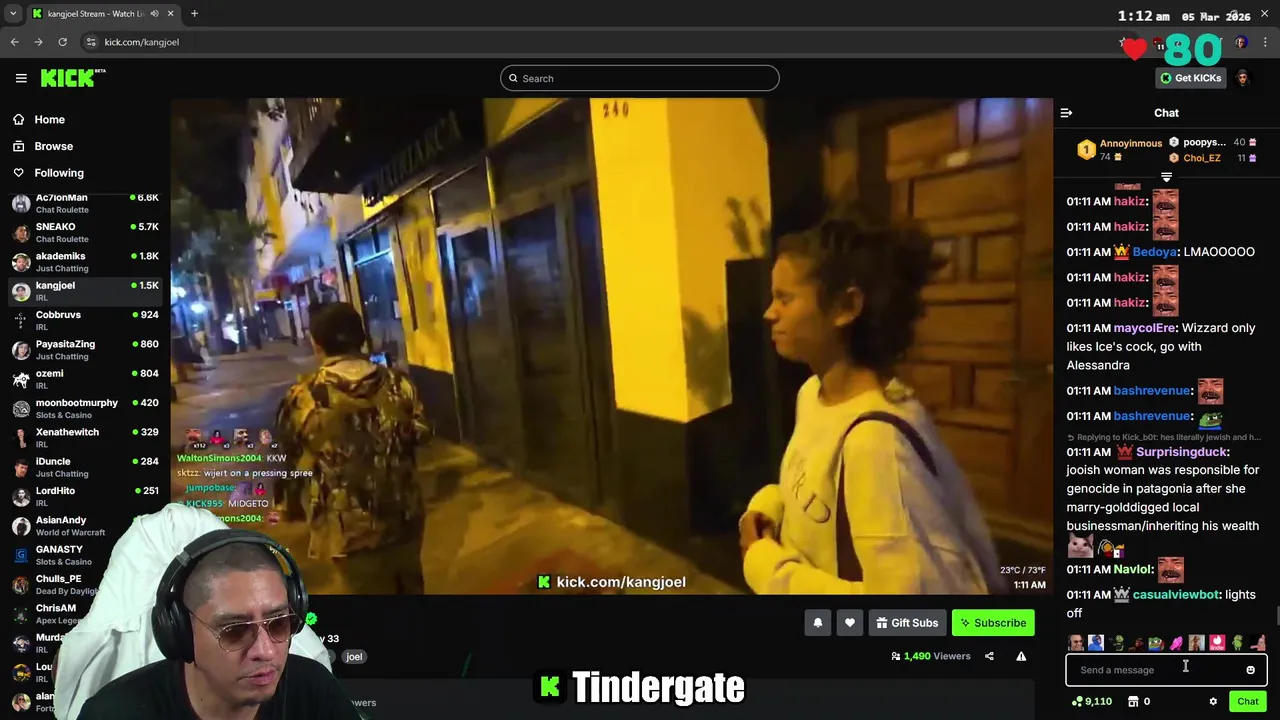Open the moonbootmurphy channel in the sidebar

[84, 408]
